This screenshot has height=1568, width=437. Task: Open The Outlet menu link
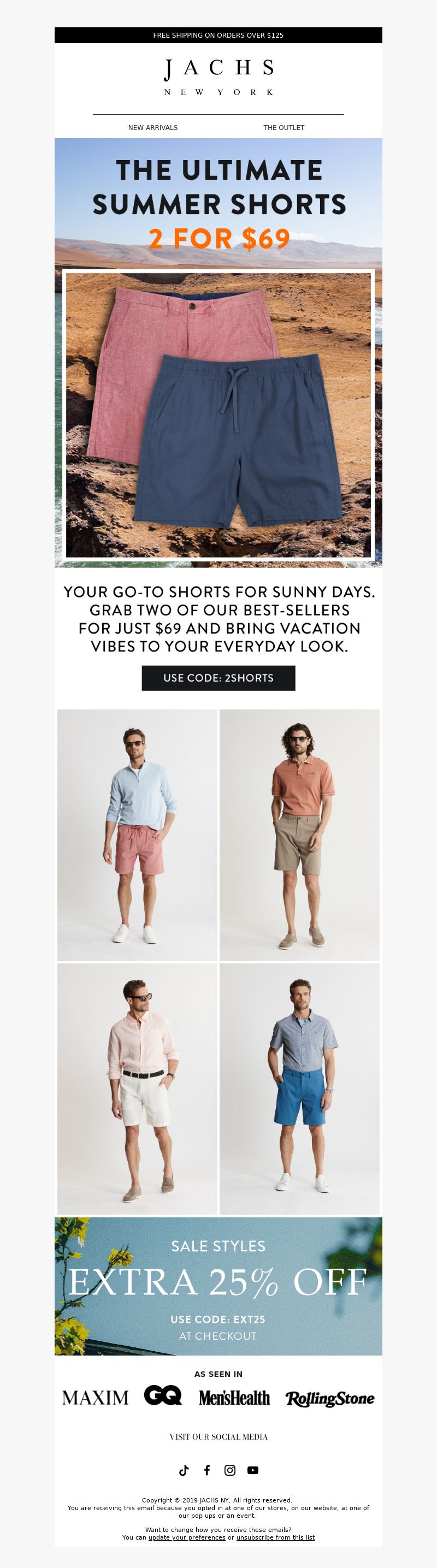[284, 128]
